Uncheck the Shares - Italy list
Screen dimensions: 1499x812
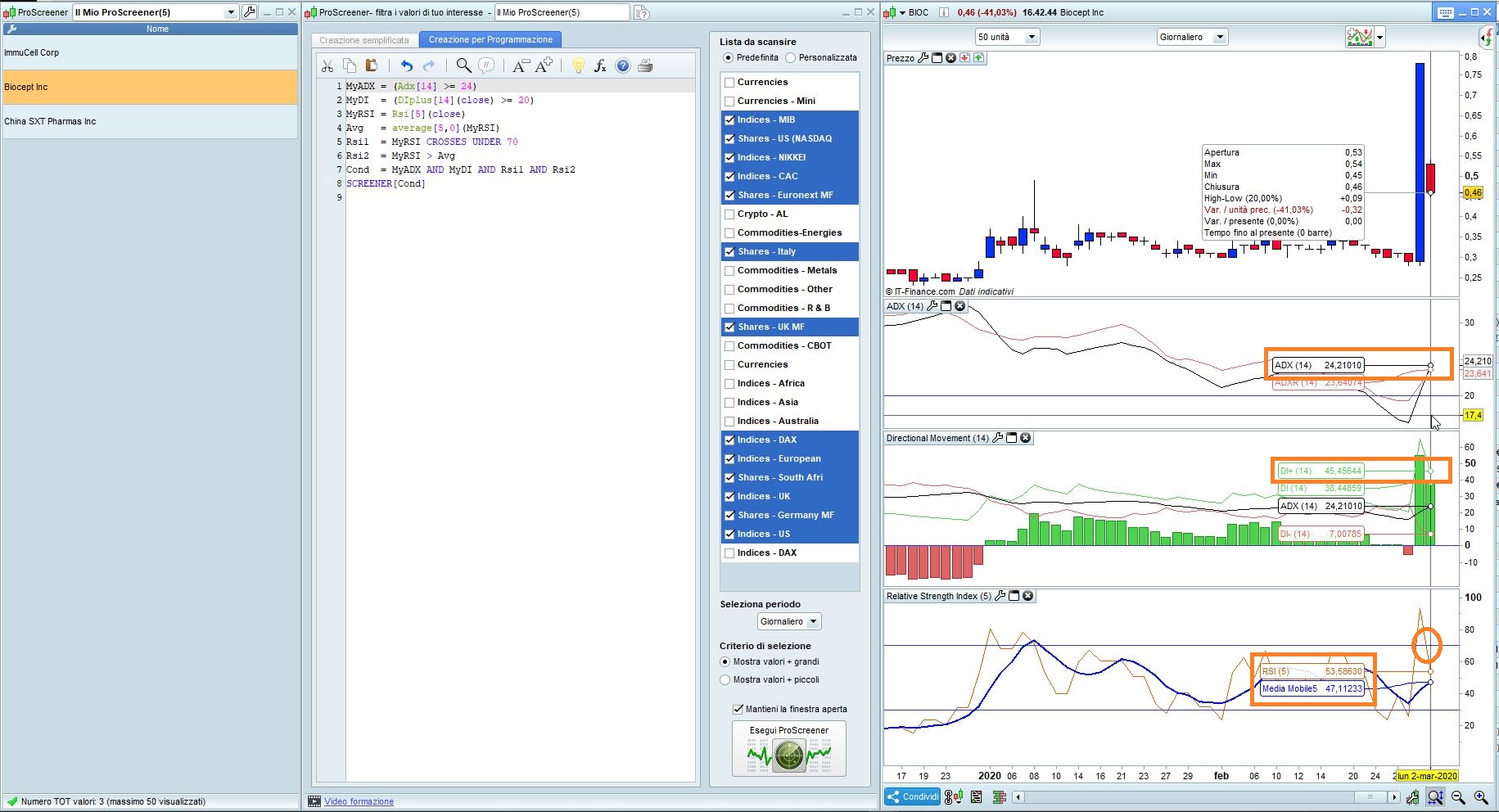pos(729,252)
